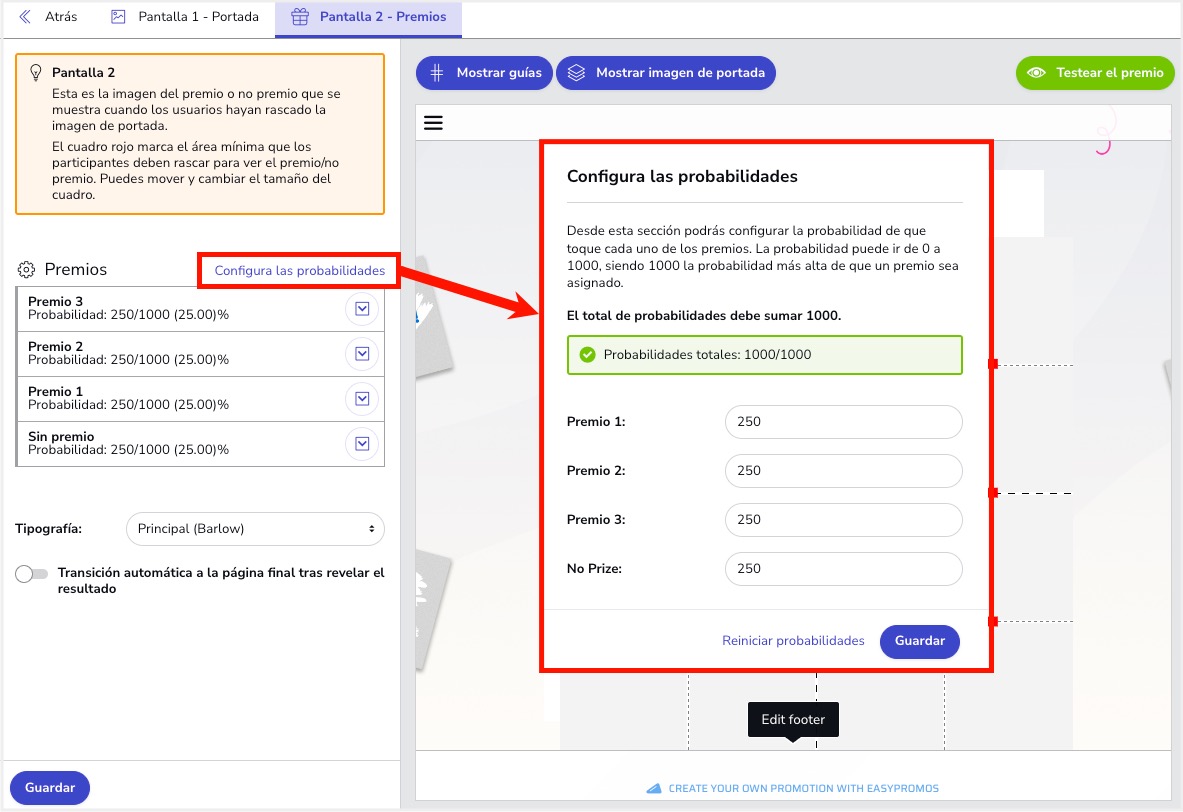Click the Premio 1 probability input field

point(843,422)
